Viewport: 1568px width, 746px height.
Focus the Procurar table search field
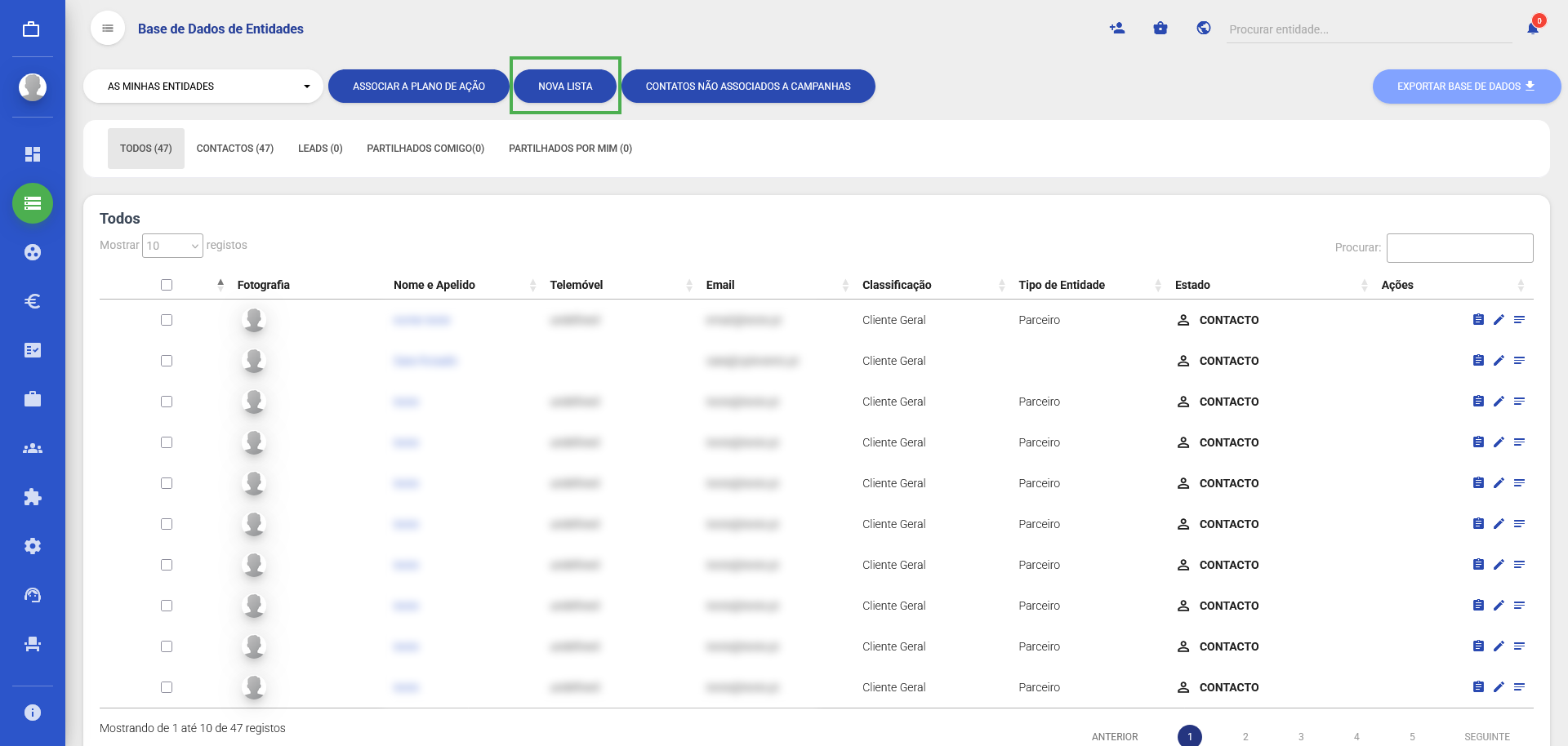[x=1459, y=248]
